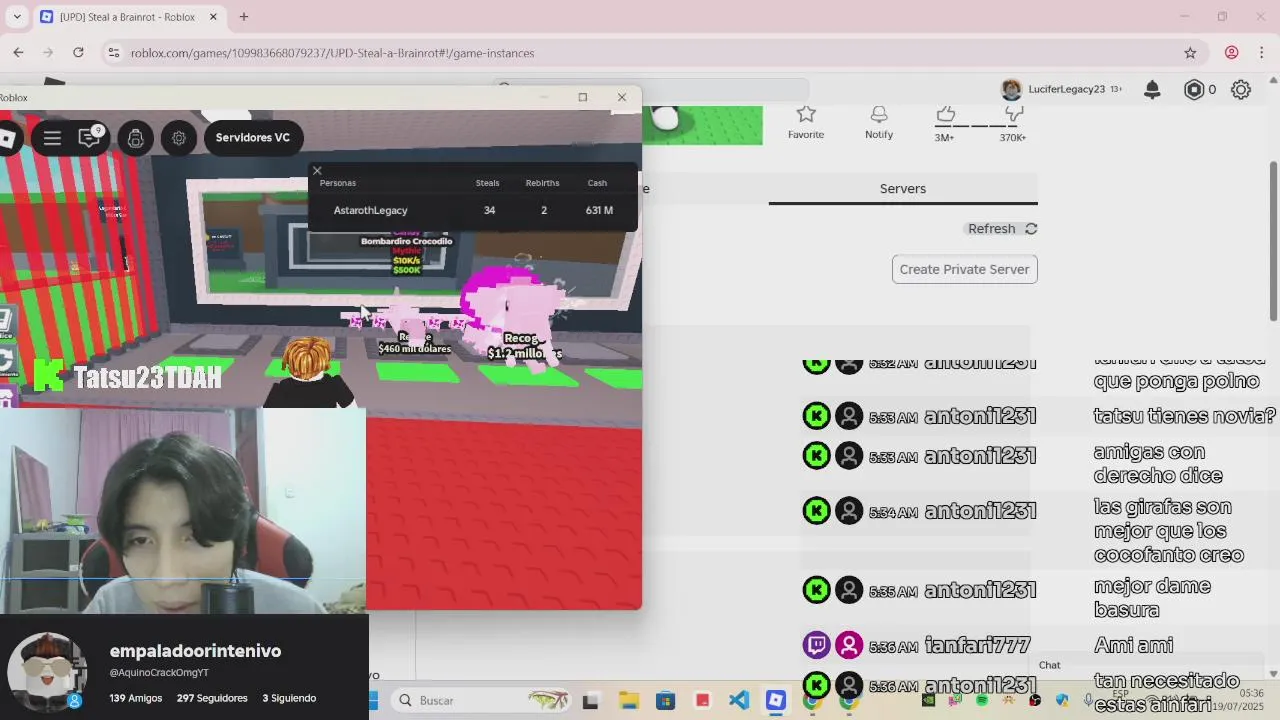Click the webcam video overlay
1280x720 pixels.
[183, 510]
